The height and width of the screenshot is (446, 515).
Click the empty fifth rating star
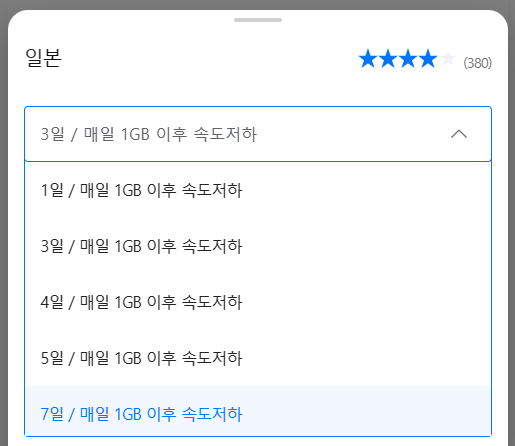(448, 59)
